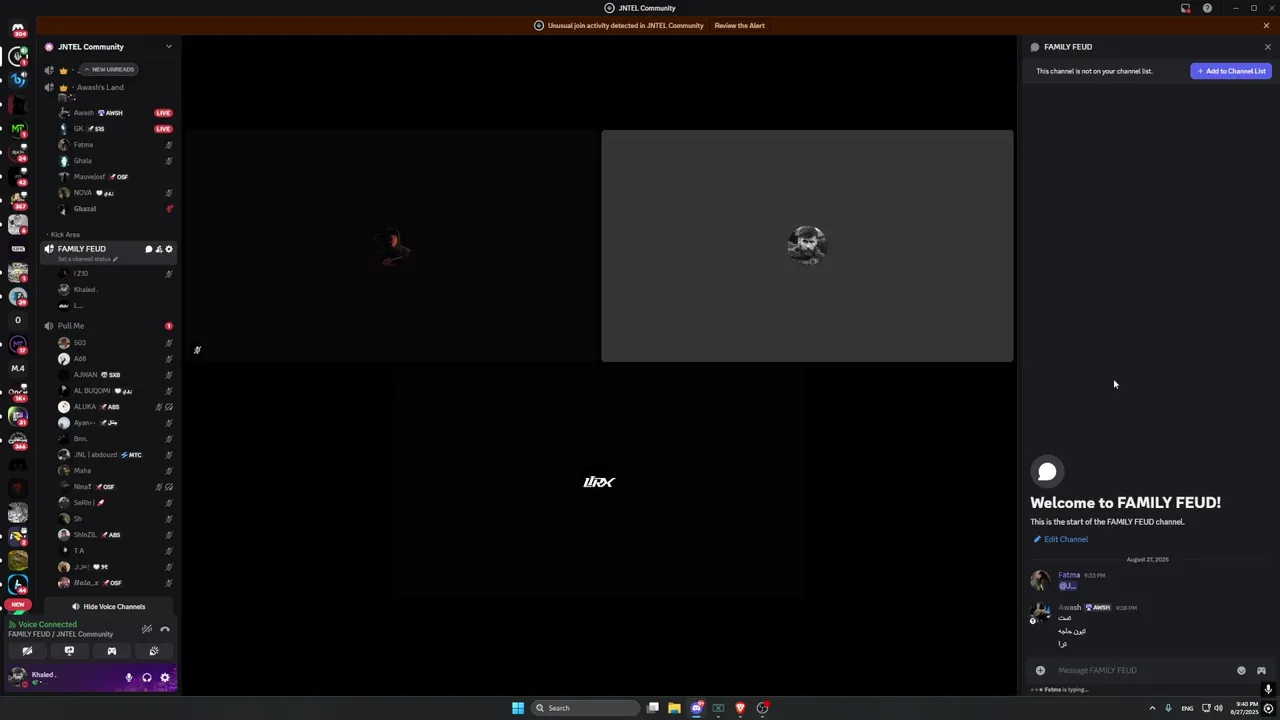Image resolution: width=1280 pixels, height=720 pixels.
Task: Start an activity with gamepad icon
Action: click(112, 651)
